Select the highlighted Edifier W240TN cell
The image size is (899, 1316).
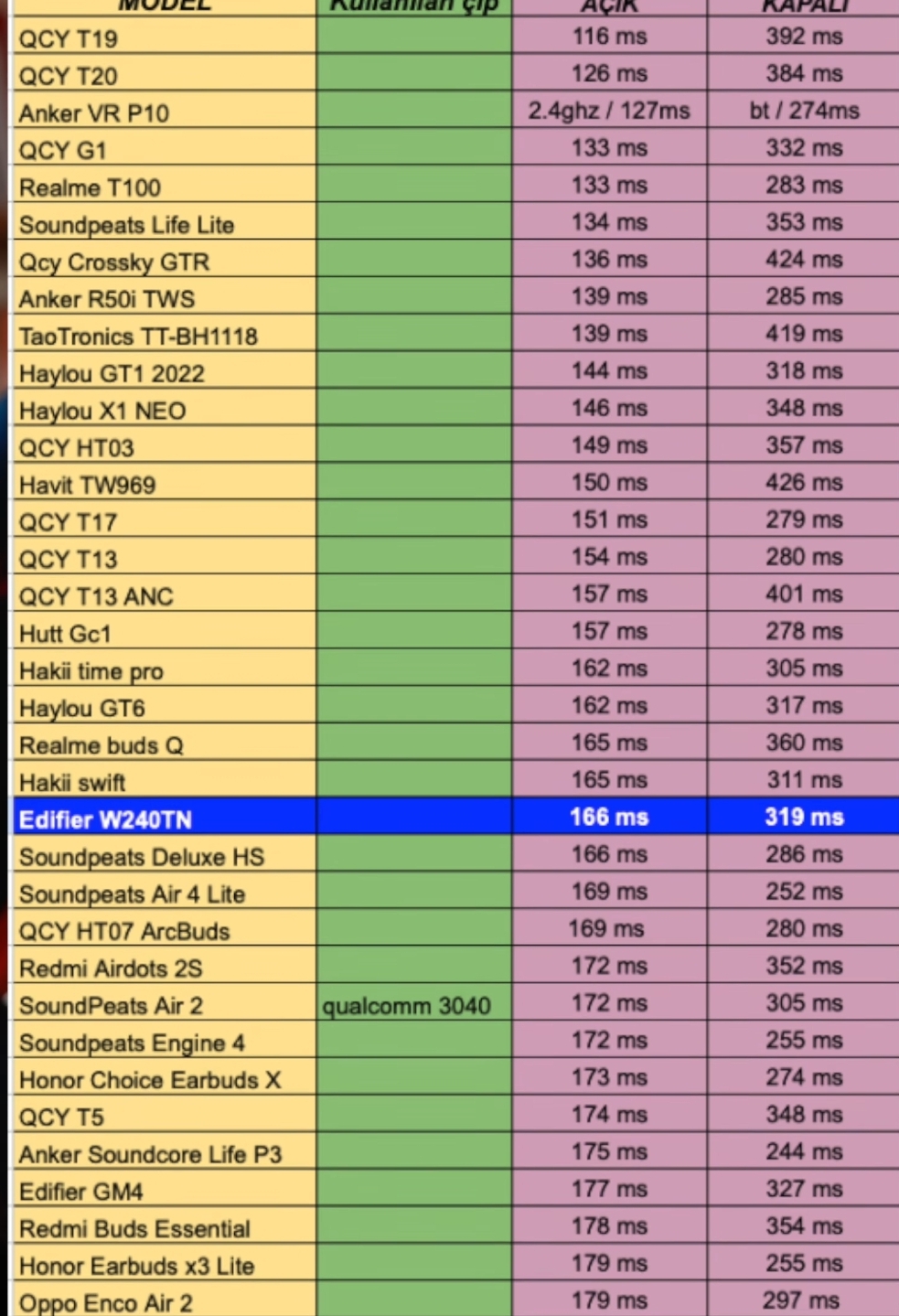[x=166, y=818]
